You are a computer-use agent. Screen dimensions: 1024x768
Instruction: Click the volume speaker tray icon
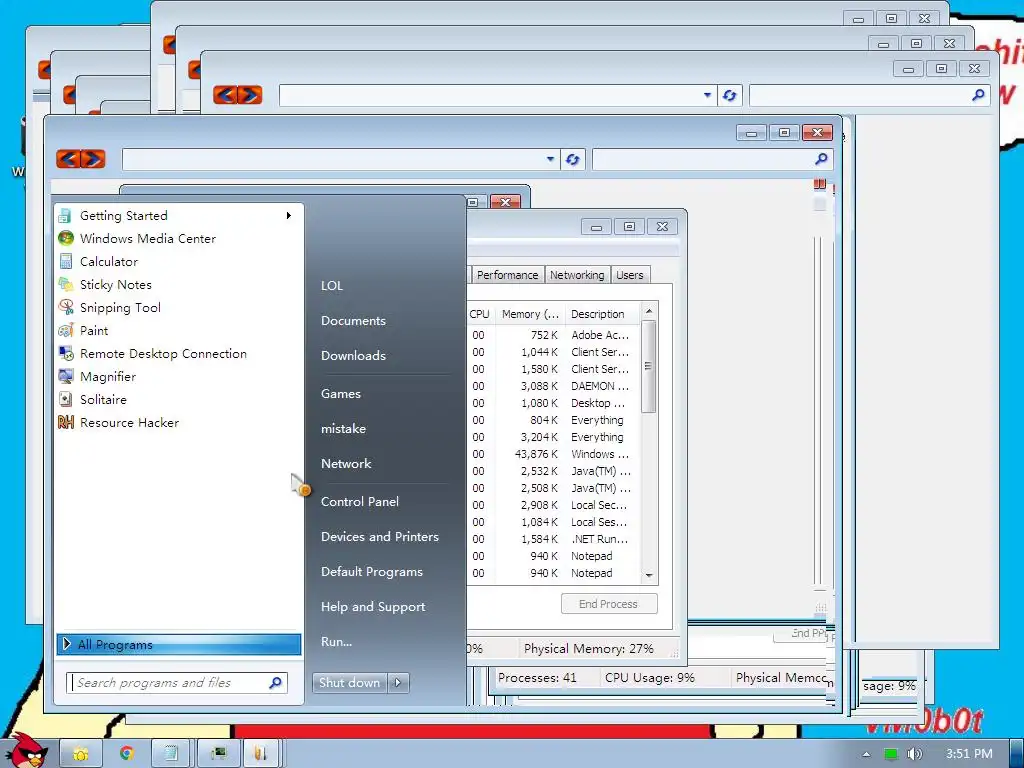coord(914,754)
